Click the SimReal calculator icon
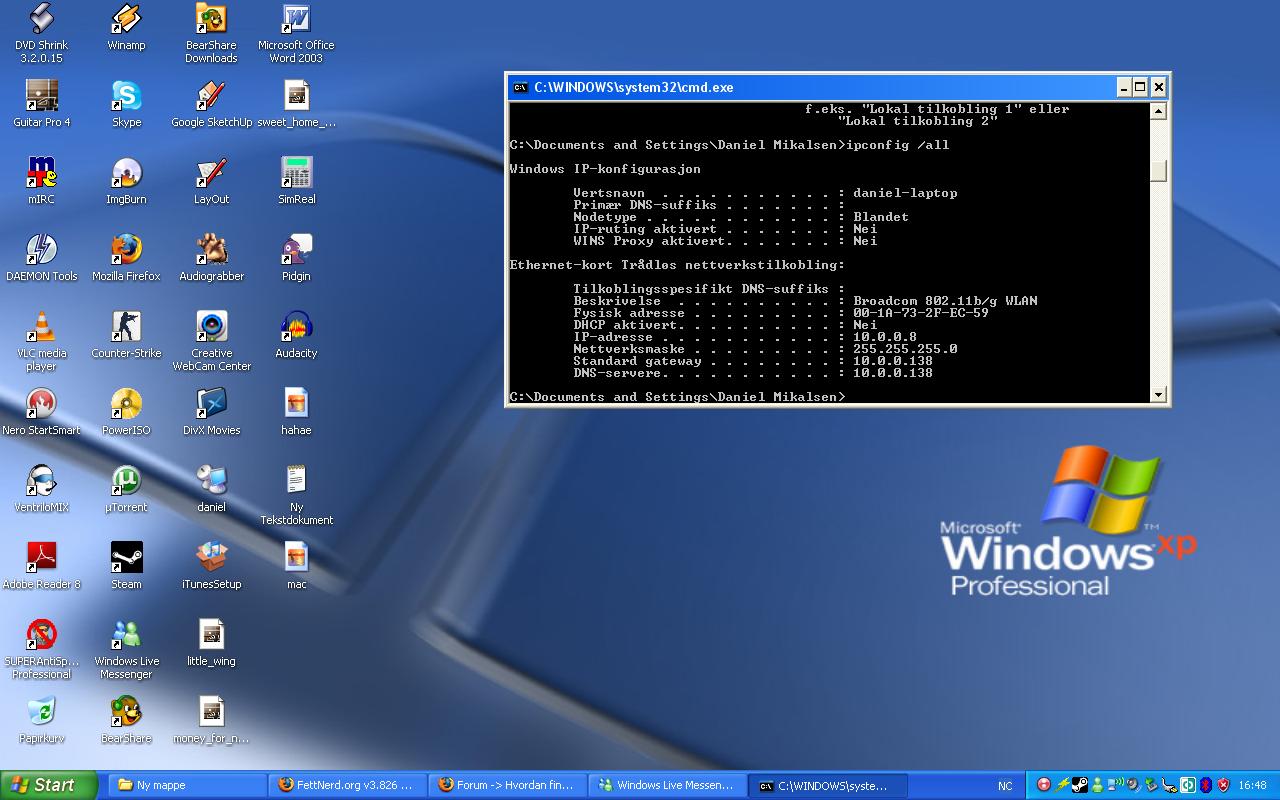The height and width of the screenshot is (800, 1280). 296,181
